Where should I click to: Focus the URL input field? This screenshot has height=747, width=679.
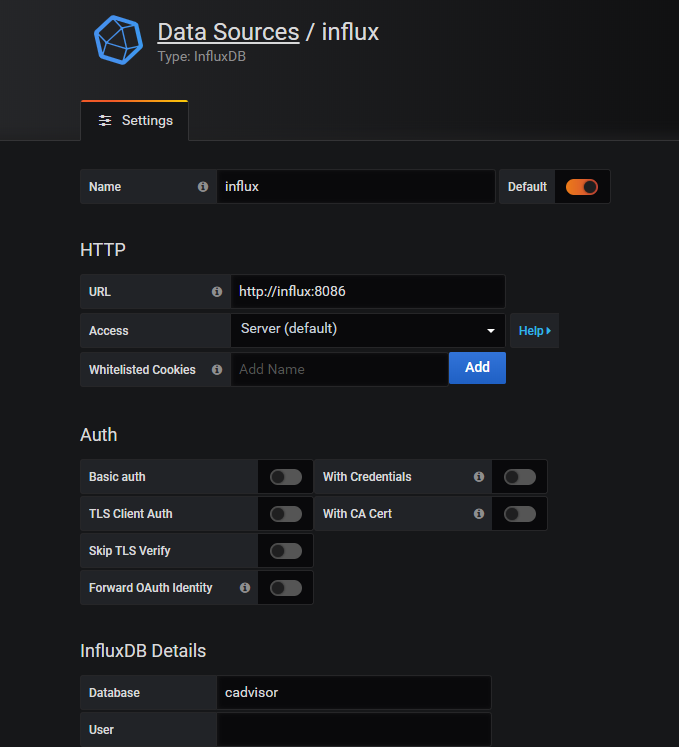pos(368,292)
